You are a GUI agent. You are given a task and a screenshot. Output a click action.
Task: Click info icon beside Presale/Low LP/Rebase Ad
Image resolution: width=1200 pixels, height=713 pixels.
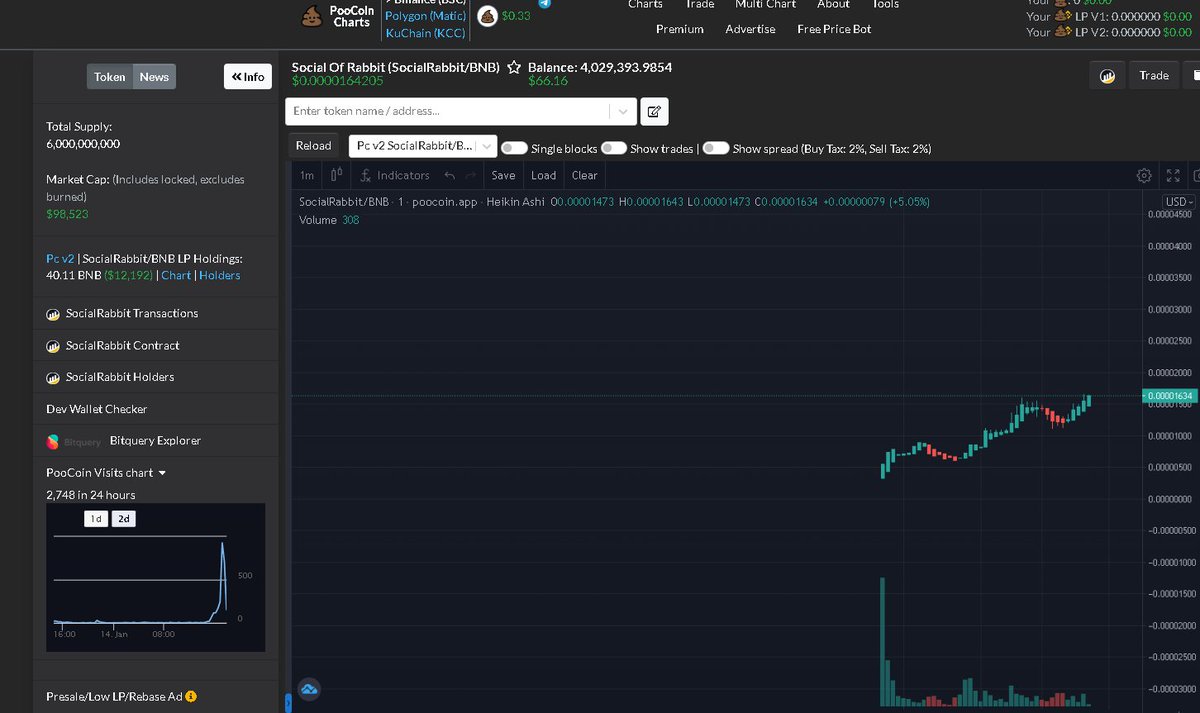[191, 696]
